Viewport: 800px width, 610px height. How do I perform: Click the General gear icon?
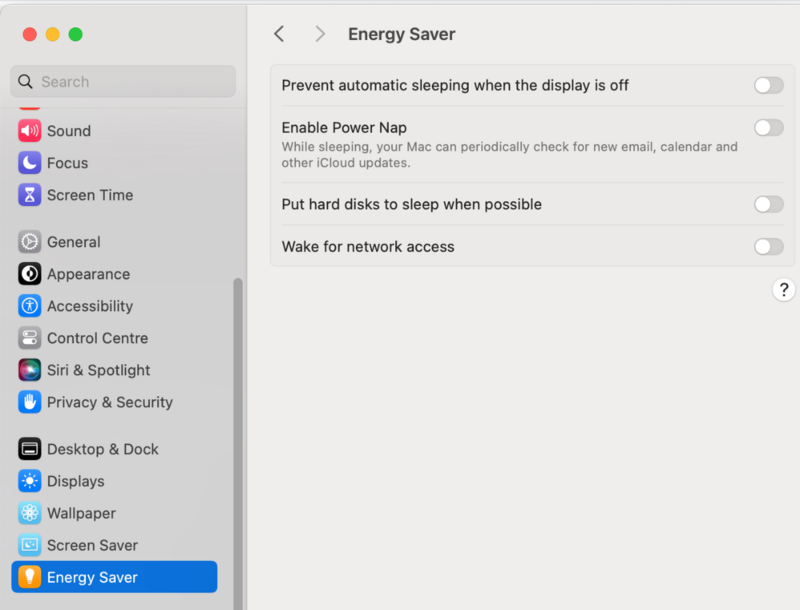pos(30,242)
